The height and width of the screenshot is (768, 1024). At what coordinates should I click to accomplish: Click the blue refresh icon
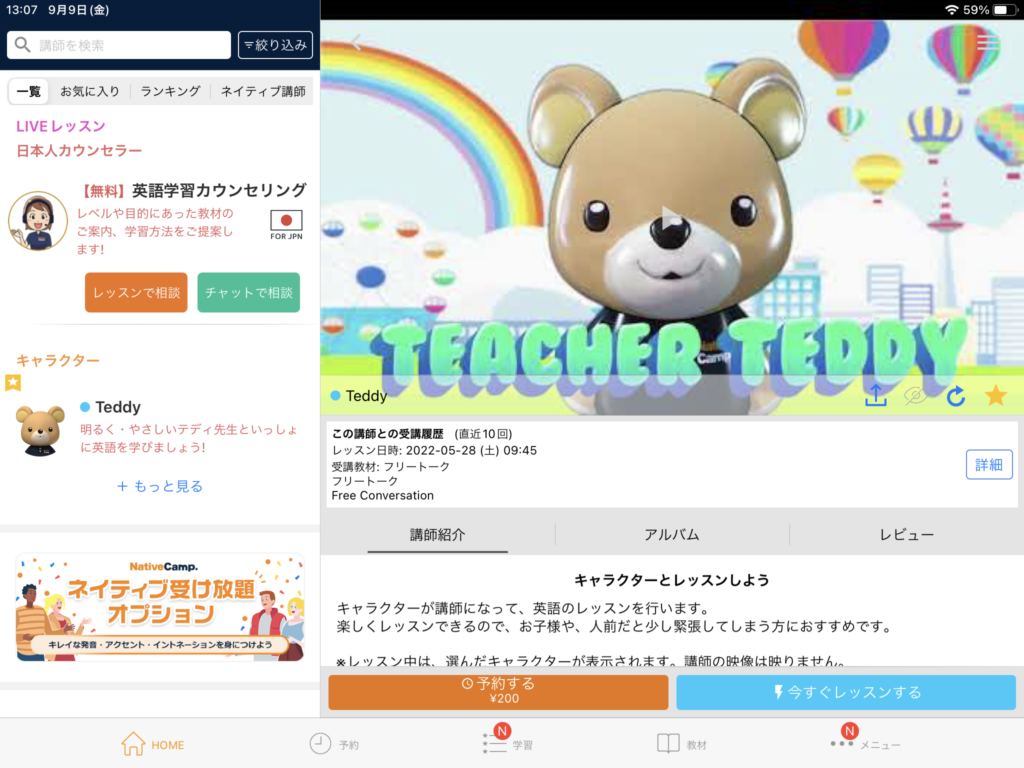click(x=955, y=395)
